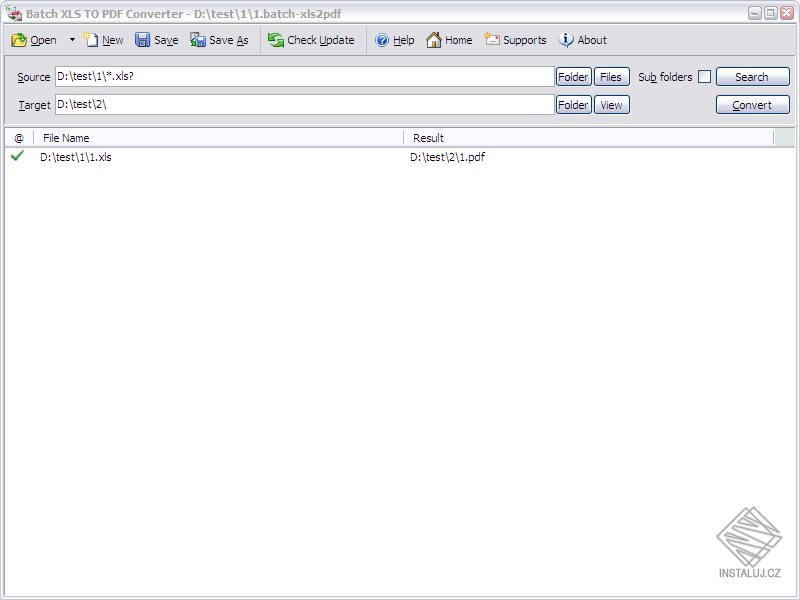Click the Source path combo box
Image resolution: width=800 pixels, height=600 pixels.
tap(300, 76)
